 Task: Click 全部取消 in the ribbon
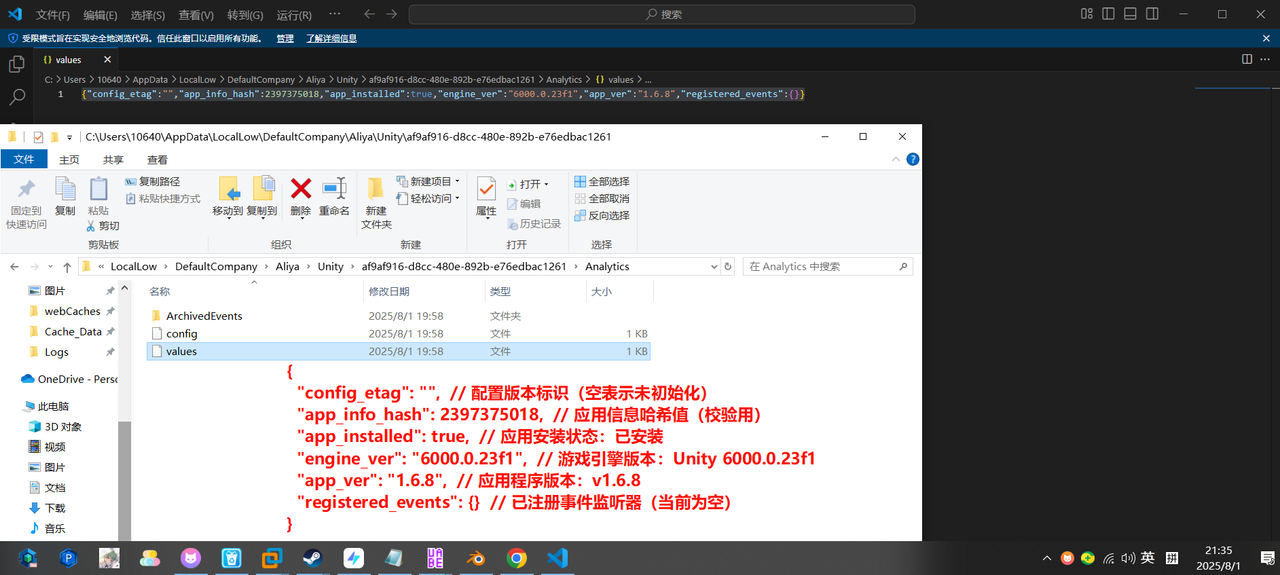[x=601, y=198]
